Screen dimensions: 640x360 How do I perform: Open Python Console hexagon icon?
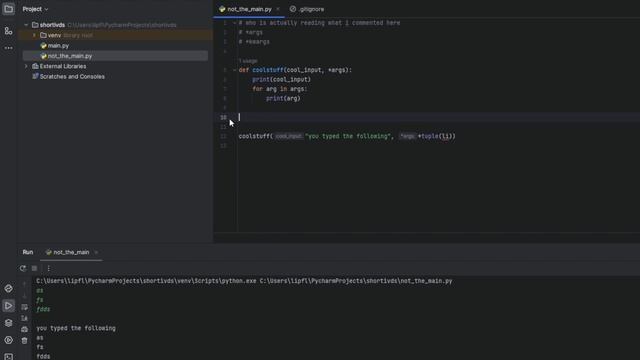click(x=8, y=340)
